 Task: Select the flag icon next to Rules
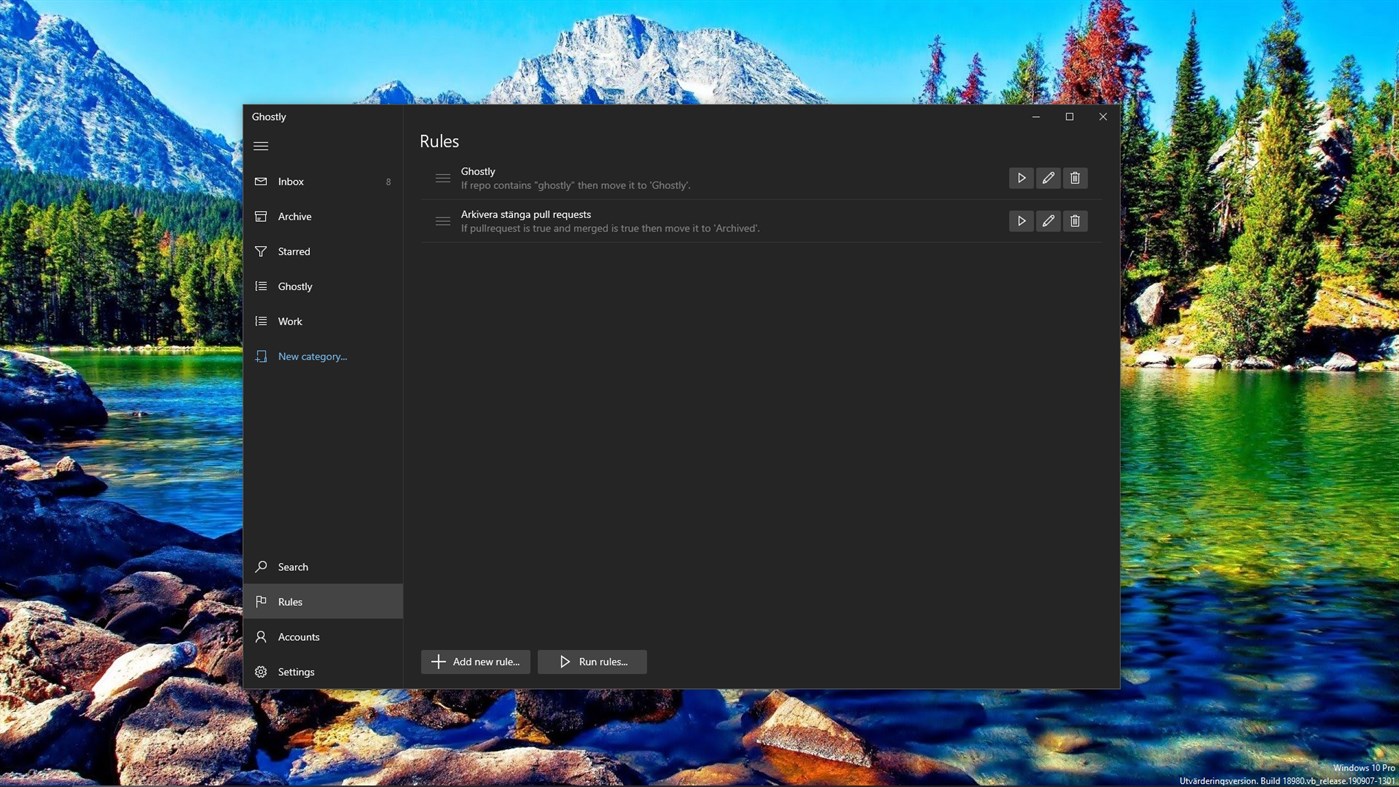click(262, 601)
